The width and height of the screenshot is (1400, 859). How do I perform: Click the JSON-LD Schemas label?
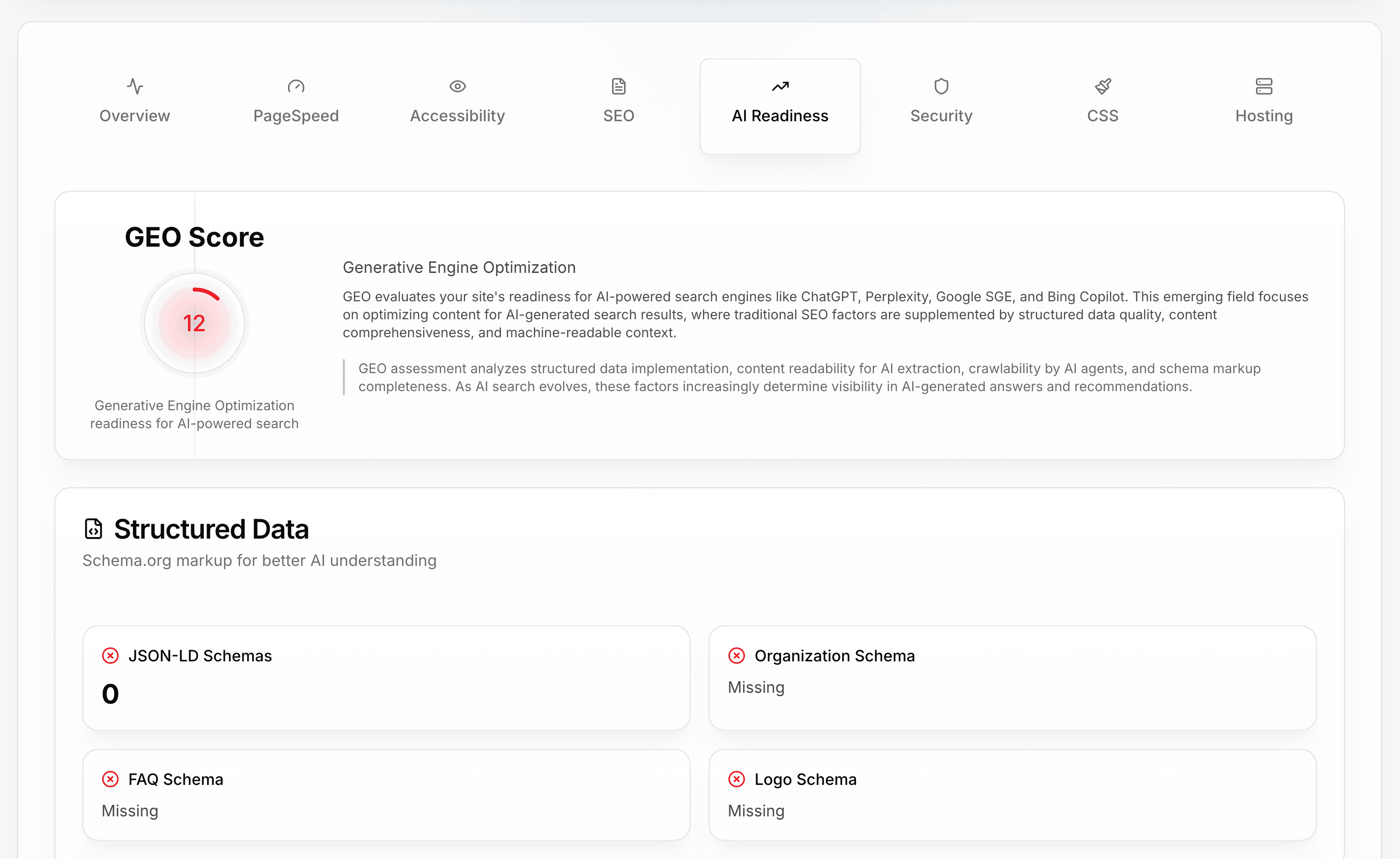click(x=200, y=656)
